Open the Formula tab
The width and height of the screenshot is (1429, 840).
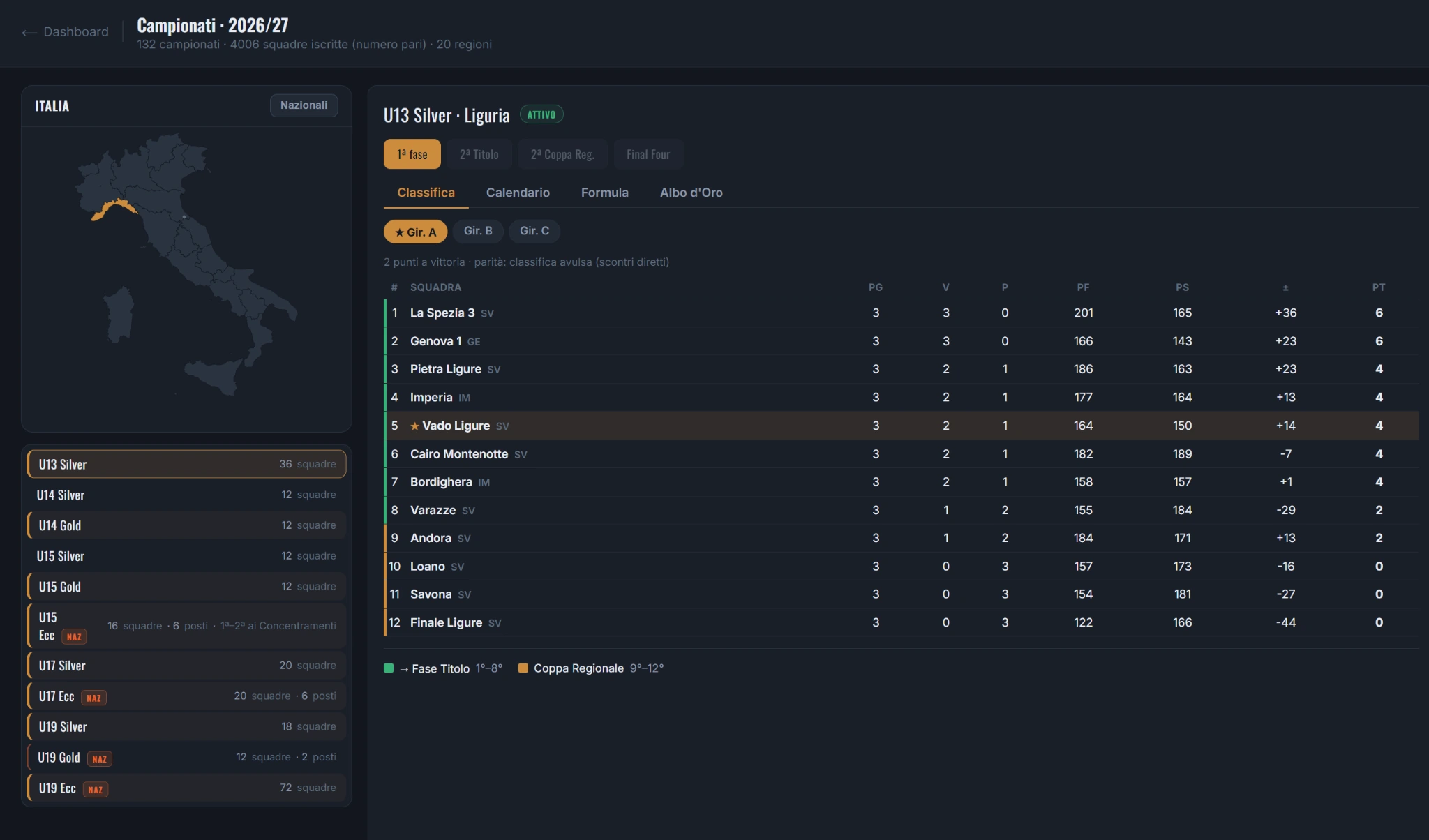click(x=605, y=193)
